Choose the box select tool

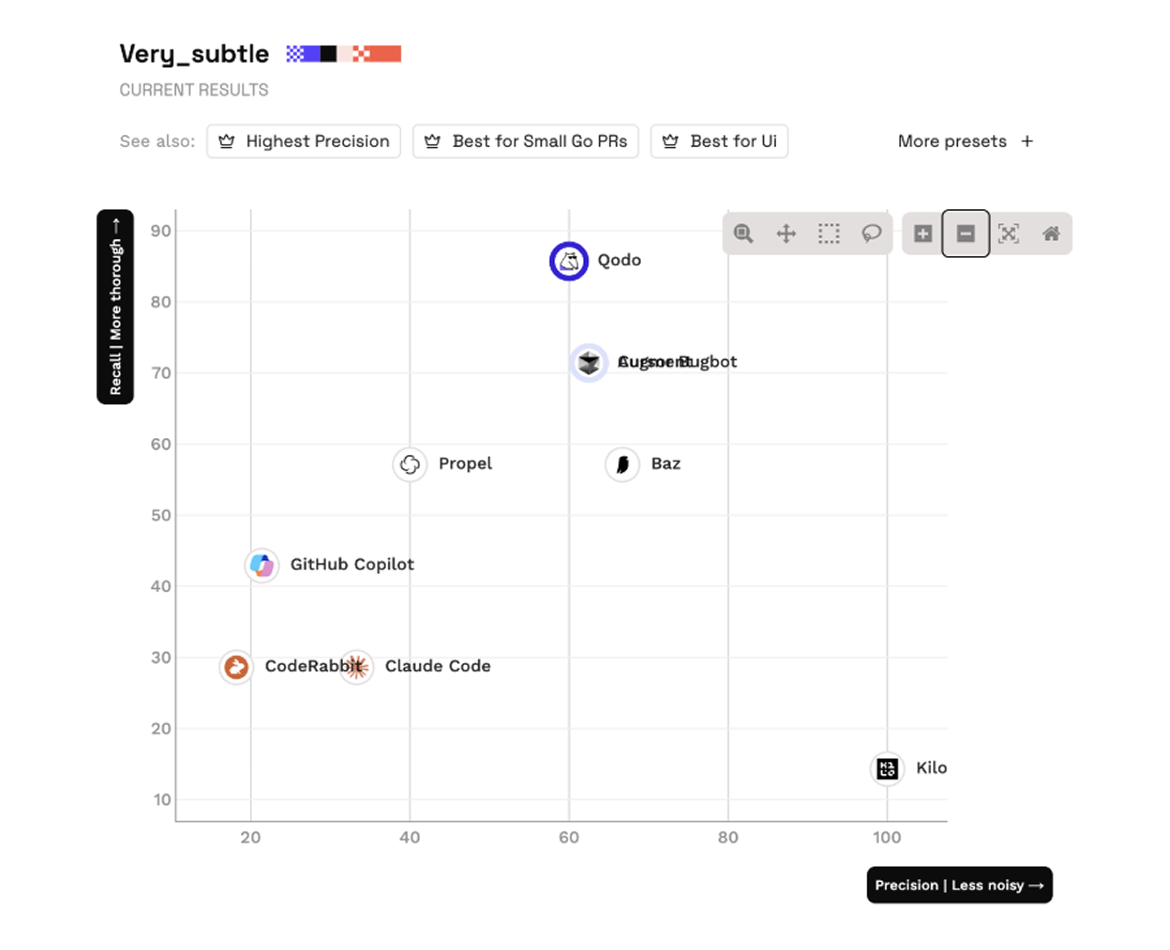(x=828, y=234)
